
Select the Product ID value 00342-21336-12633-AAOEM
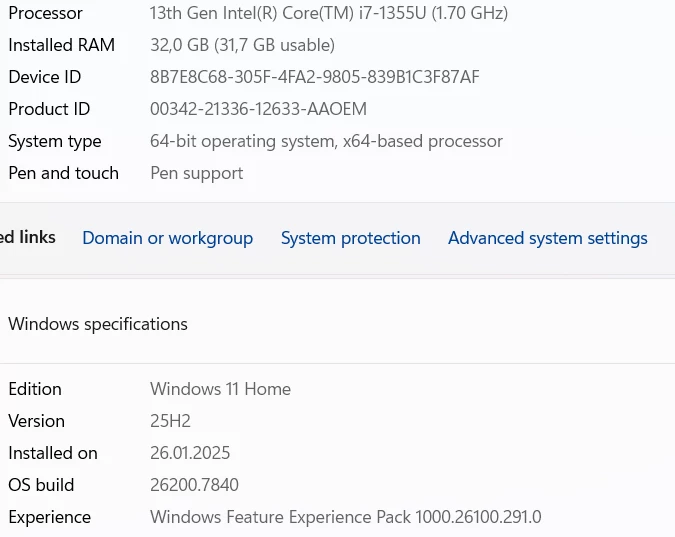click(x=258, y=109)
